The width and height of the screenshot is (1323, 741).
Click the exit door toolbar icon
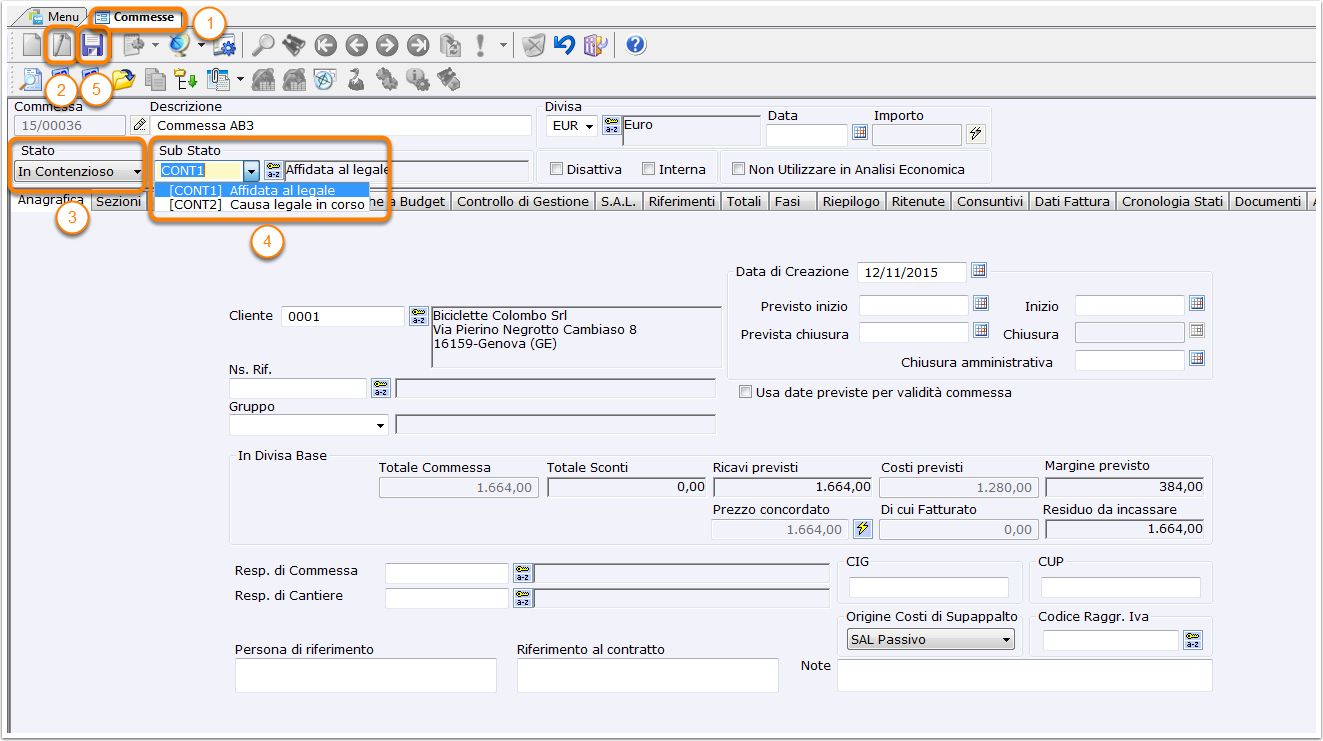[x=596, y=45]
